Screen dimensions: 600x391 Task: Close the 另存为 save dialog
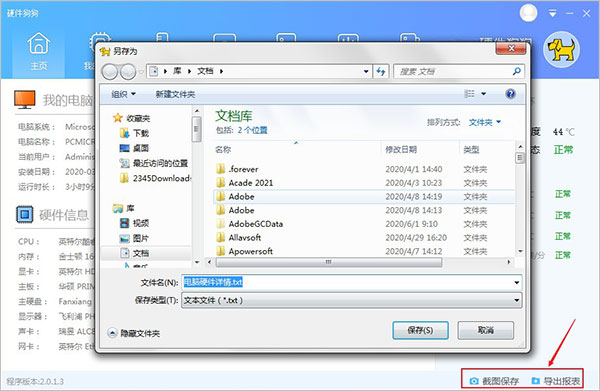point(511,48)
